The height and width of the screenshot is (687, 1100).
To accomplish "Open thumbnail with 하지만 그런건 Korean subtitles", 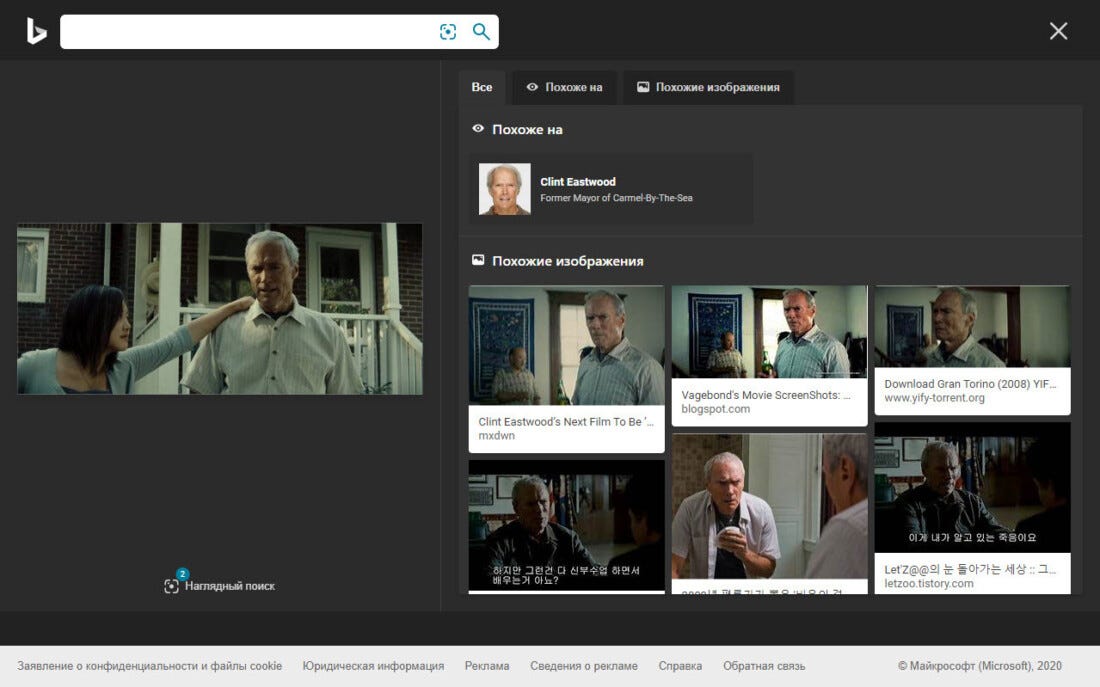I will coord(566,525).
